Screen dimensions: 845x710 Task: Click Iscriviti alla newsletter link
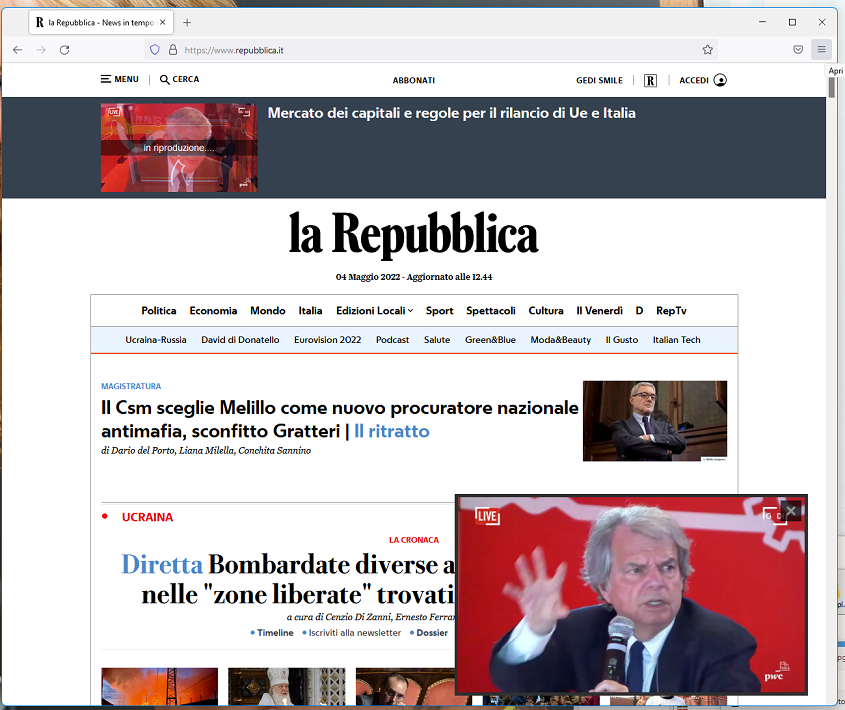pos(355,633)
